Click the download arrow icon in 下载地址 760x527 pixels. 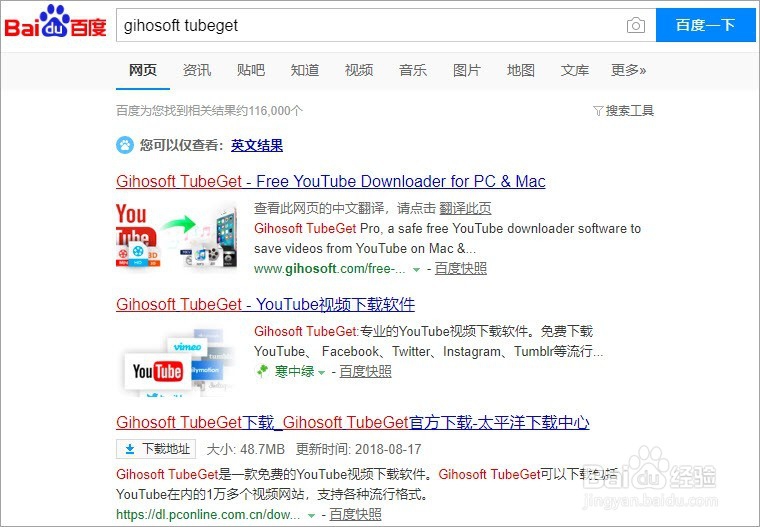130,449
